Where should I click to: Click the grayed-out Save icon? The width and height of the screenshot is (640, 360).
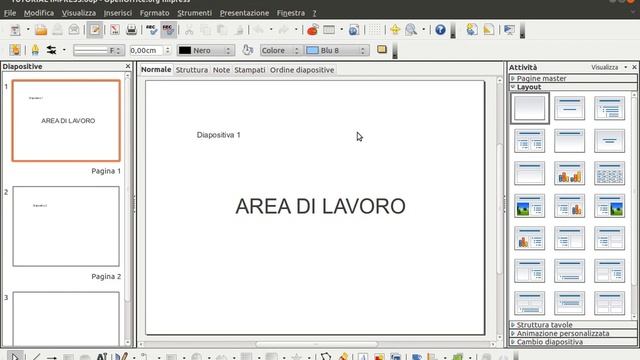click(58, 30)
